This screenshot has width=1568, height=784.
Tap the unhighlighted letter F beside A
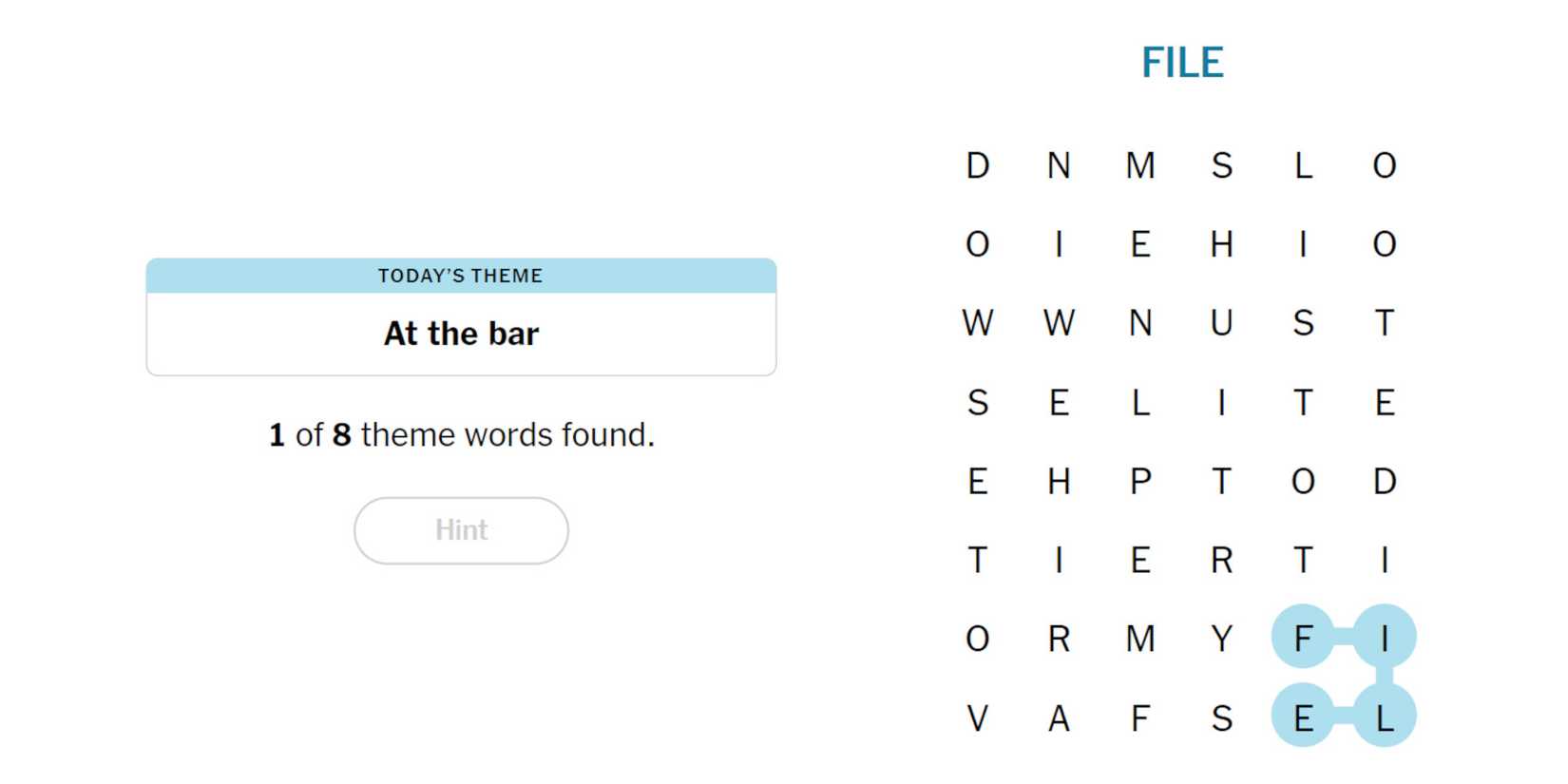[1140, 718]
